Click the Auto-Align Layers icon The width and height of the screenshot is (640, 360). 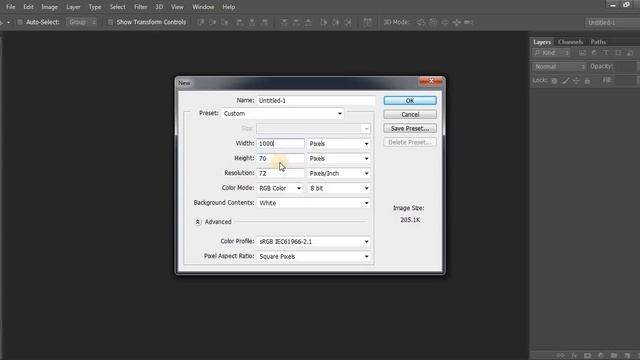pyautogui.click(x=367, y=22)
